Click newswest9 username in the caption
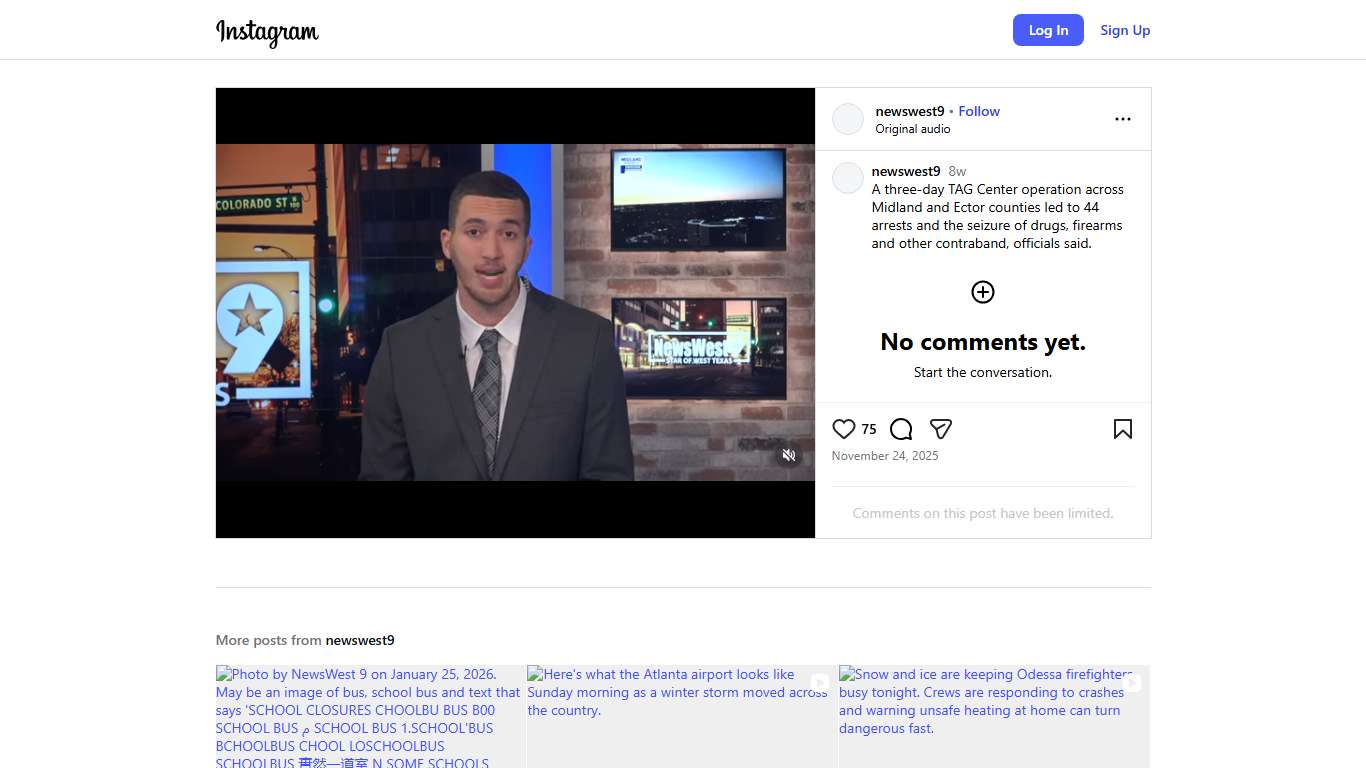This screenshot has height=768, width=1366. click(905, 171)
